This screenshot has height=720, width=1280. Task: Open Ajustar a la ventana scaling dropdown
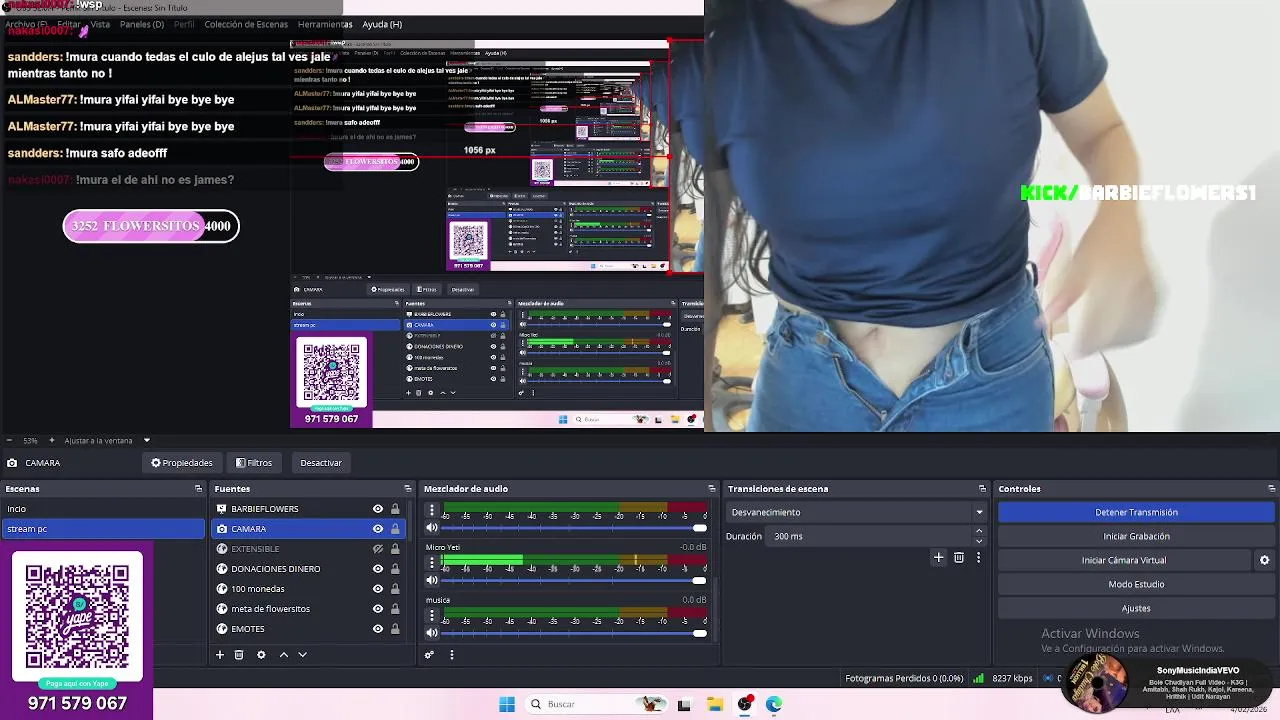[x=107, y=440]
